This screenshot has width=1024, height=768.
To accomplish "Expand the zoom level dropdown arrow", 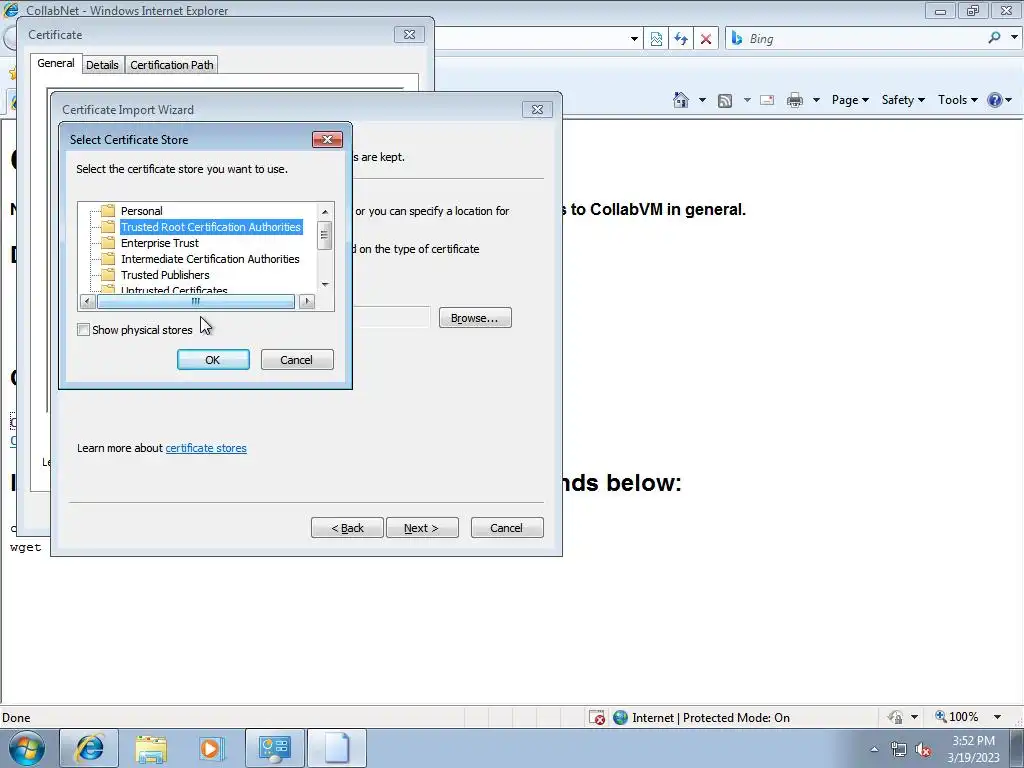I will 997,717.
